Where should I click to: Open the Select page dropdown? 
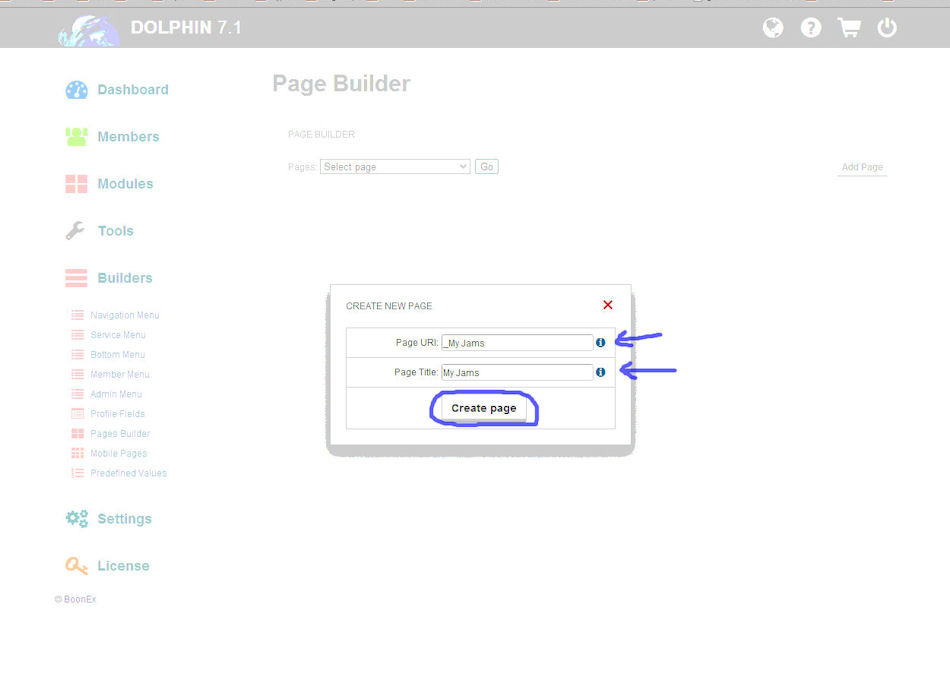coord(395,167)
